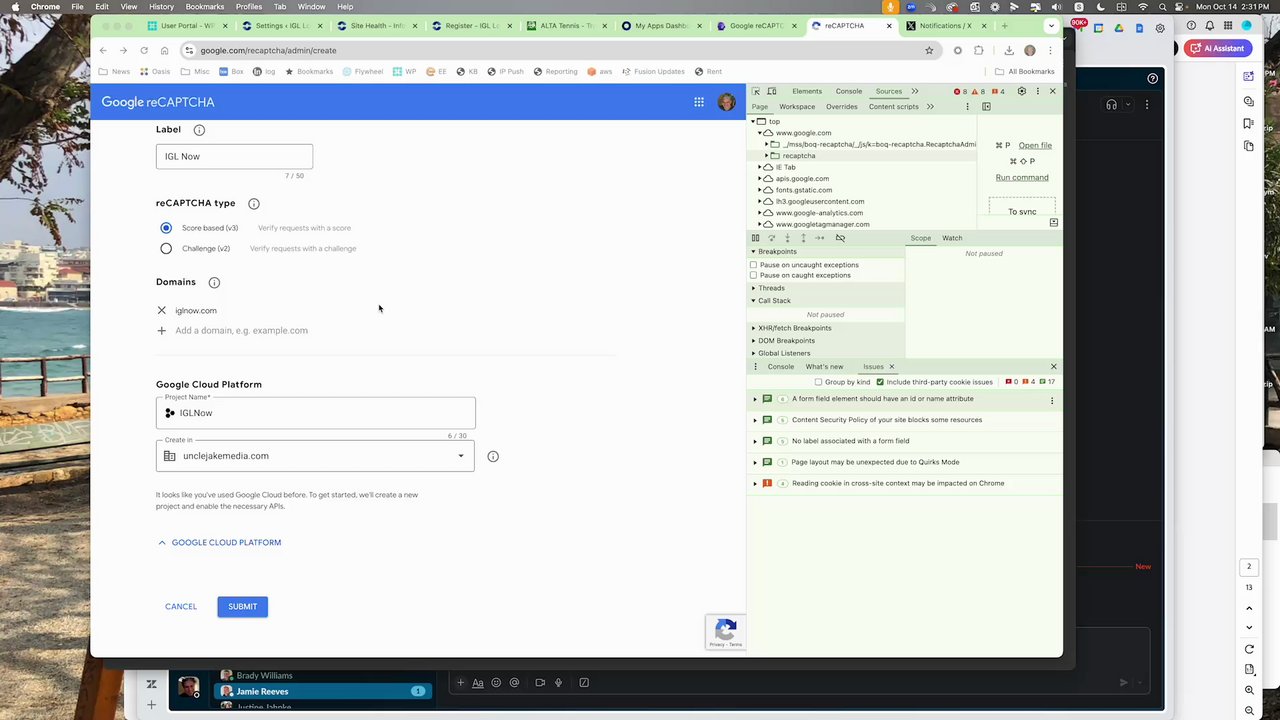Screen dimensions: 1280x720
Task: Enable Pause on caught exceptions
Action: pos(754,275)
